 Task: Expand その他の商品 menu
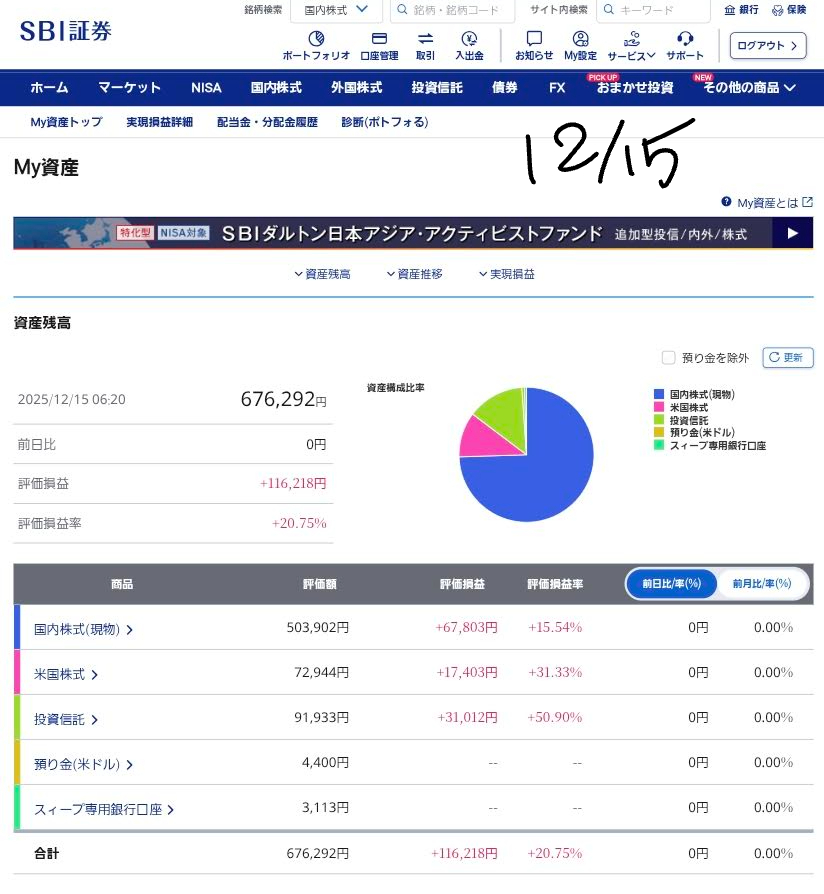click(749, 87)
